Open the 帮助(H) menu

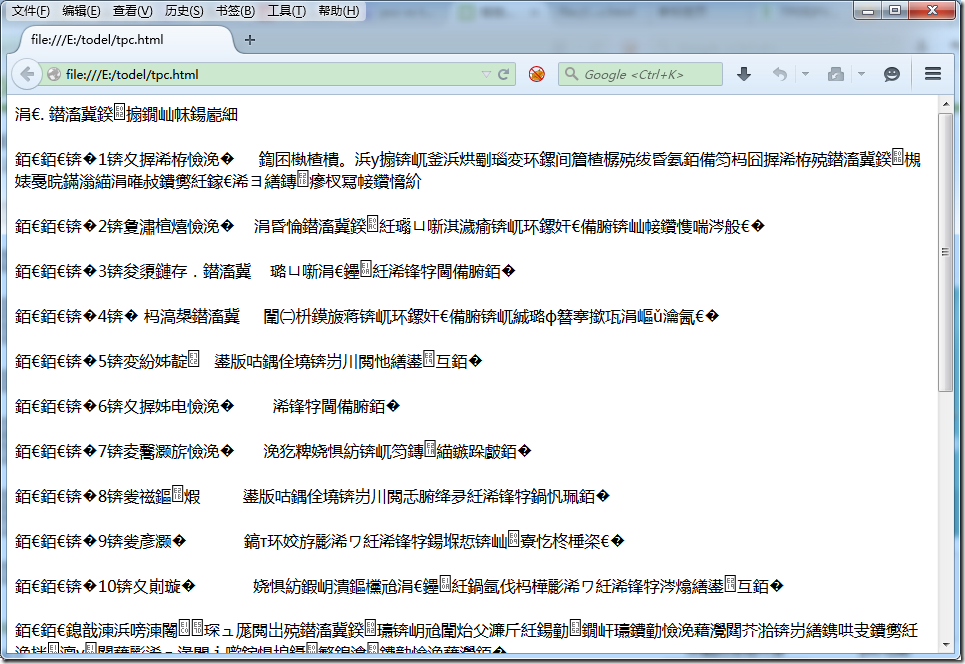[338, 11]
